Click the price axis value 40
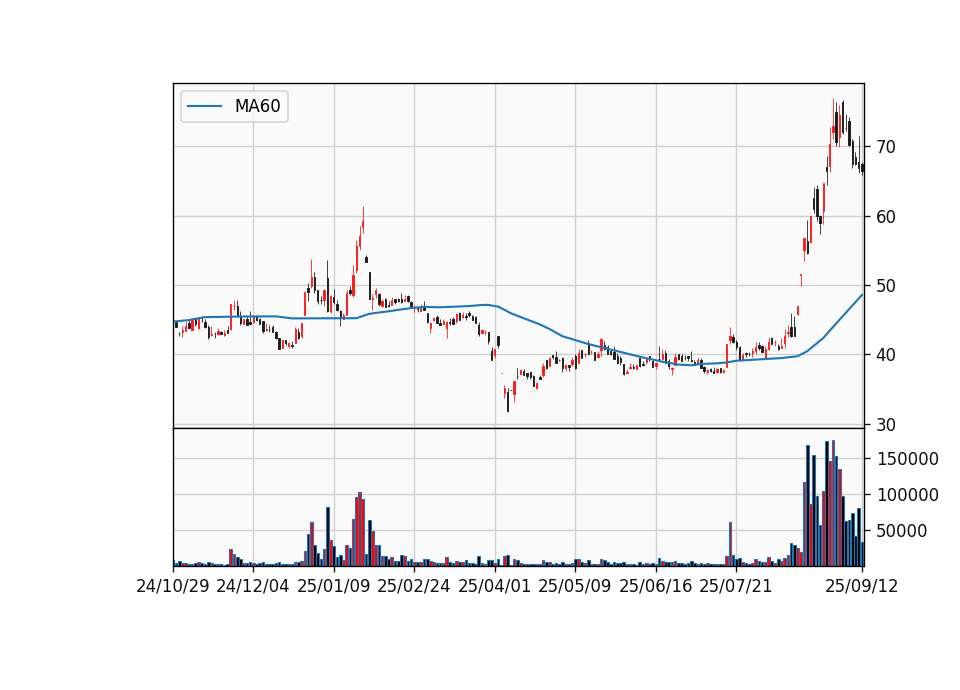 point(886,355)
